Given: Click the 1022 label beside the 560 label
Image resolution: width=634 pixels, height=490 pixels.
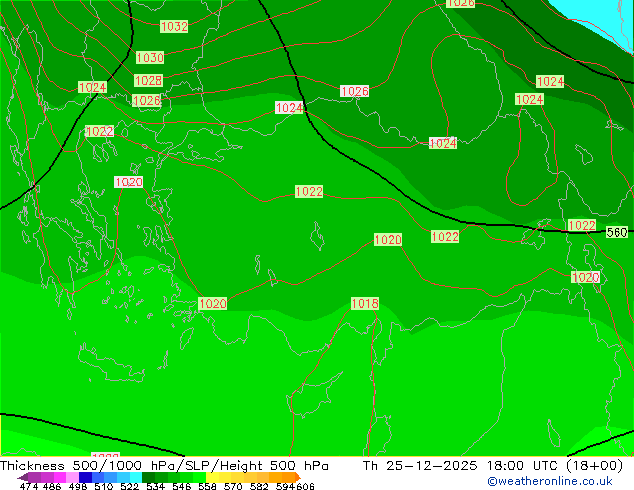Looking at the screenshot, I should tap(582, 225).
